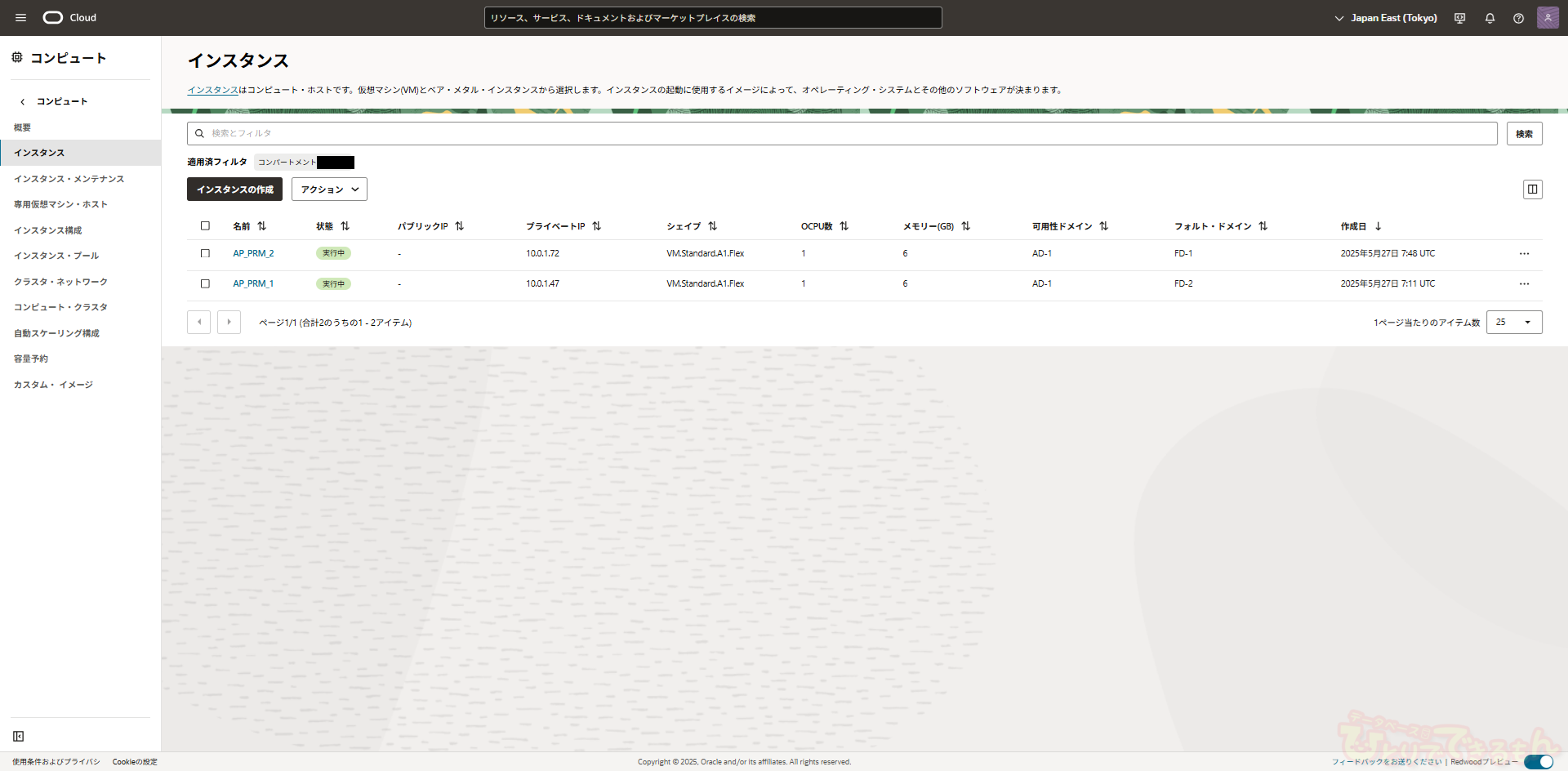Open the Cloud Shell developer tools icon
The width and height of the screenshot is (1568, 771).
tap(1460, 18)
